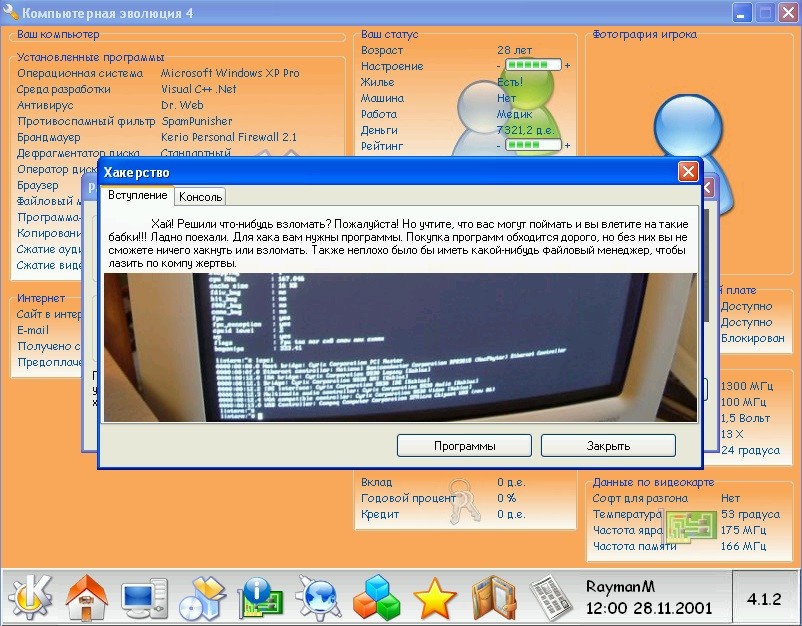The height and width of the screenshot is (626, 802).
Task: Click the E-mail label
Action: tap(33, 330)
